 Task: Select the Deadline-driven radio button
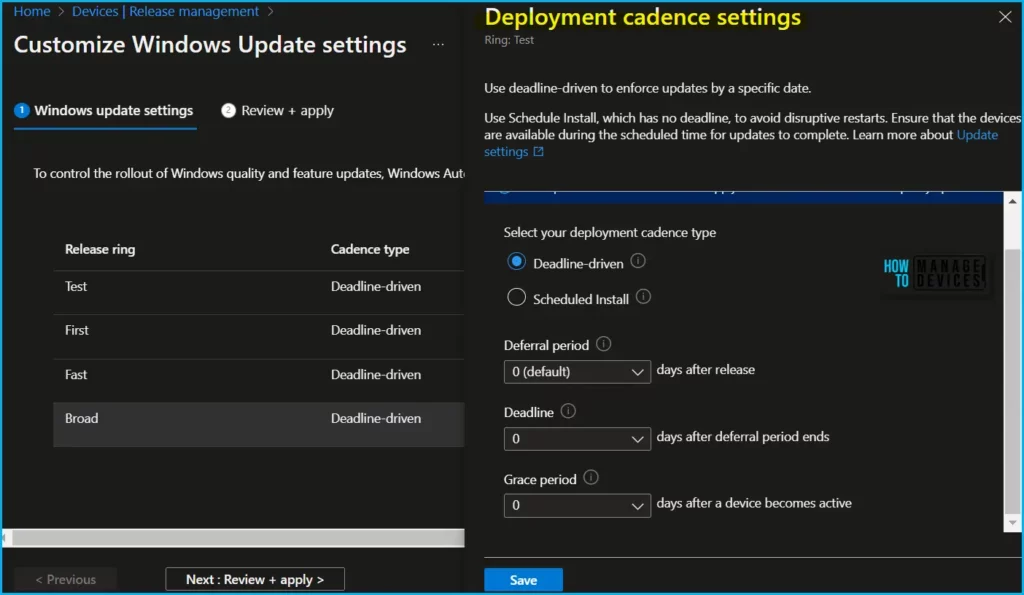point(516,262)
